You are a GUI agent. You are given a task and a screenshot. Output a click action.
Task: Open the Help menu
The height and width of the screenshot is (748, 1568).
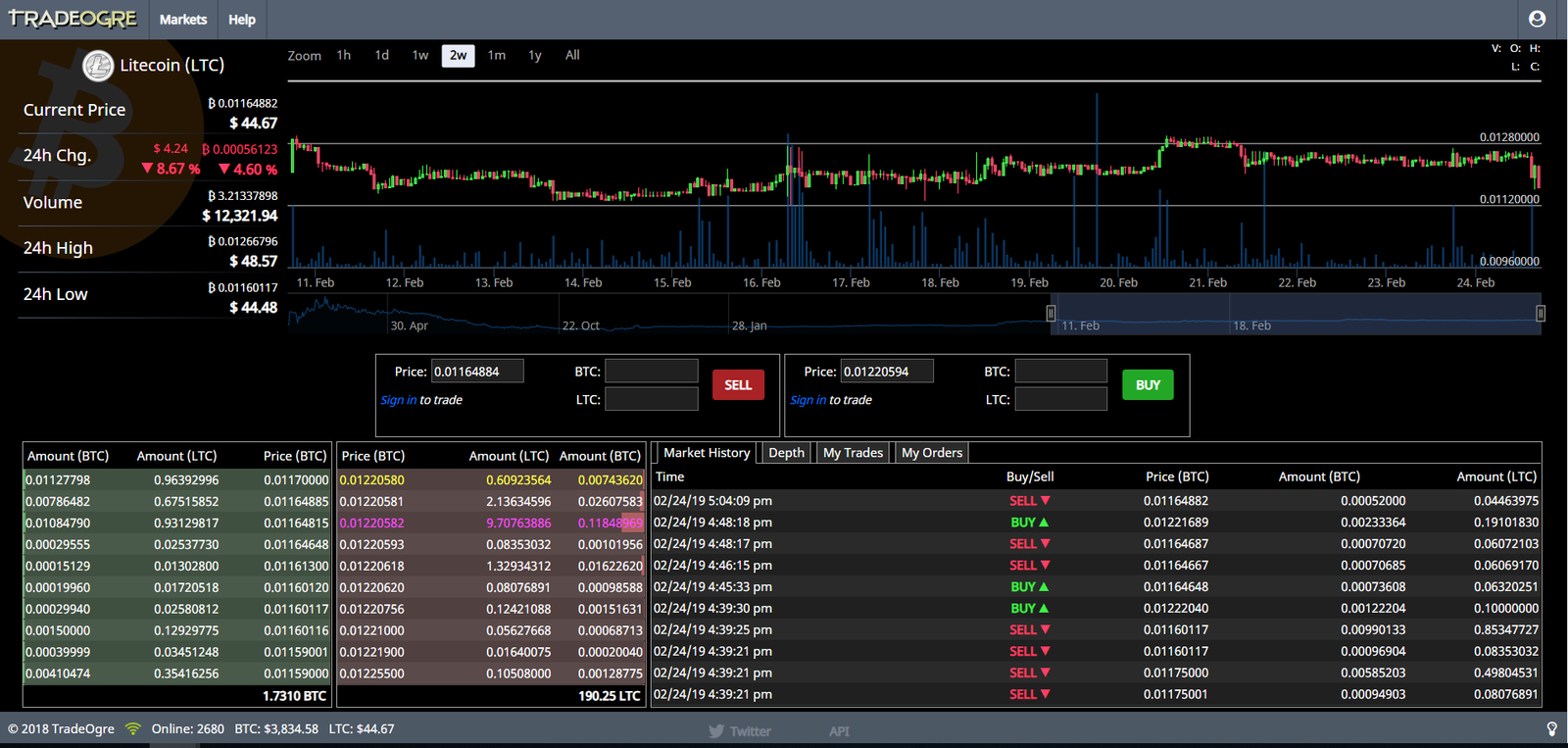pyautogui.click(x=242, y=20)
